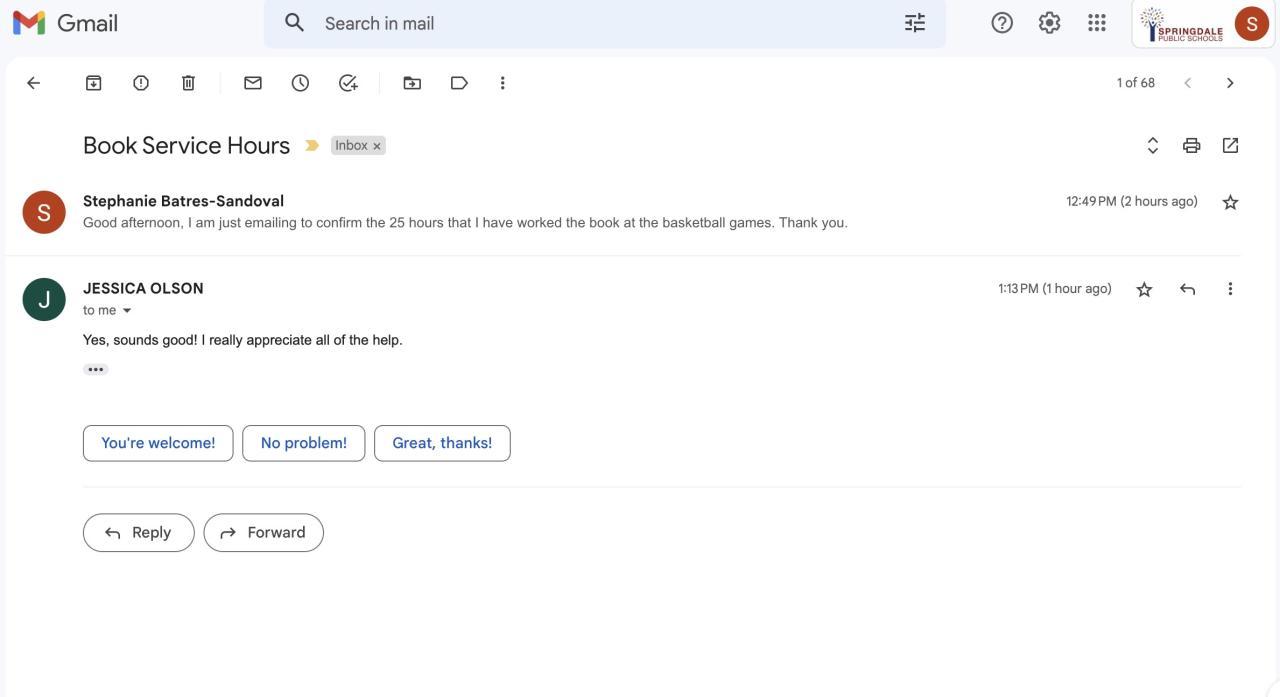This screenshot has height=697, width=1280.
Task: Click the Forward button
Action: 264,533
